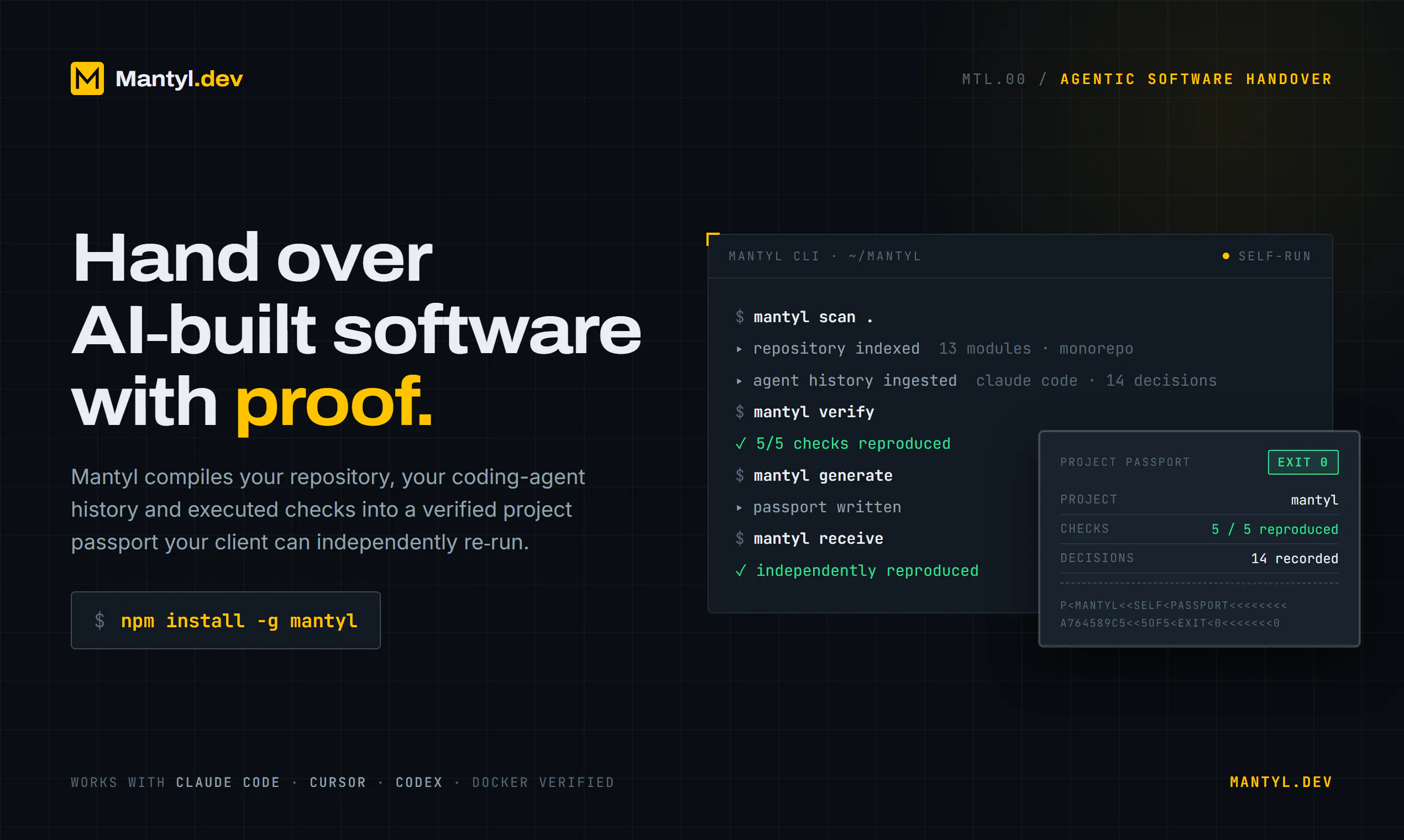Select the 14 recorded value
The width and height of the screenshot is (1404, 840).
coord(1294,559)
